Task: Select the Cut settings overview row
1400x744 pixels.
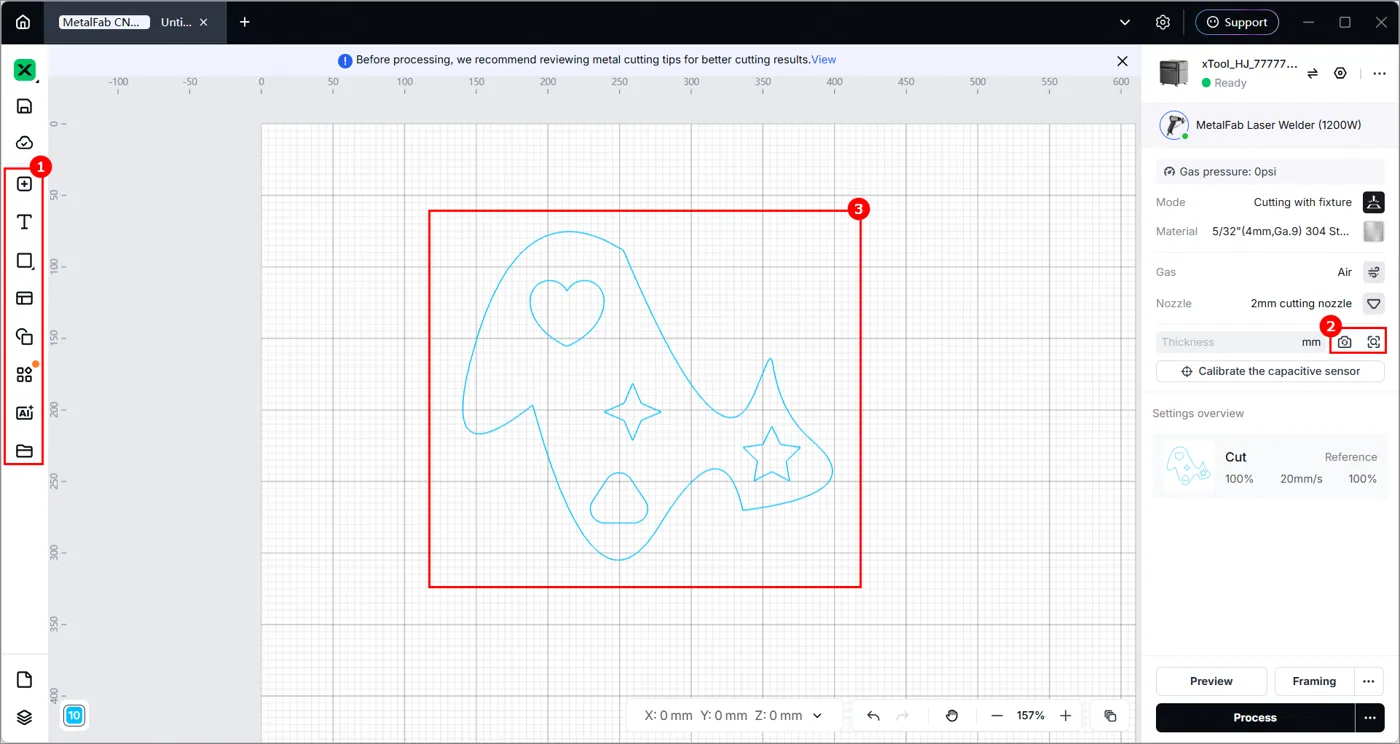Action: tap(1270, 467)
